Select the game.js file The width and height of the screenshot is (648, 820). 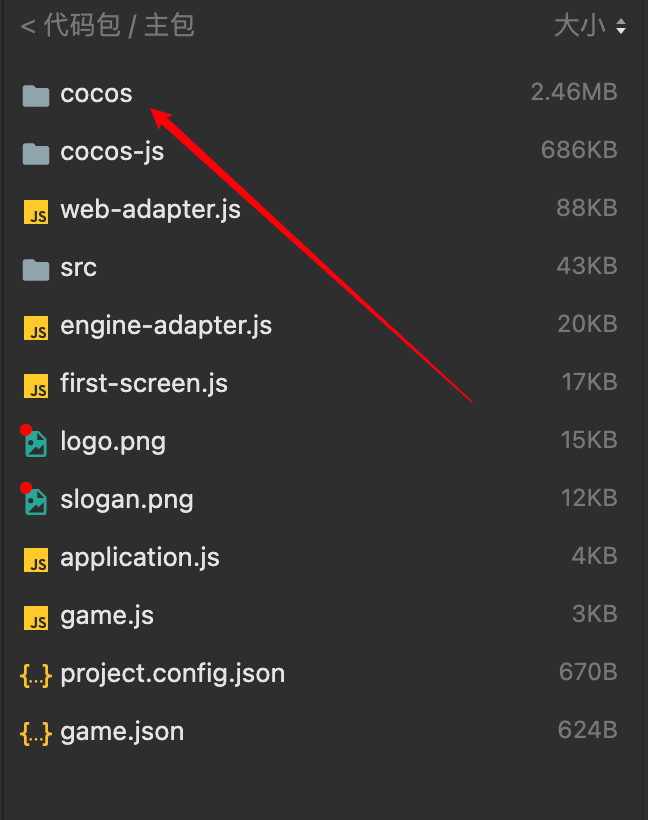pos(107,616)
